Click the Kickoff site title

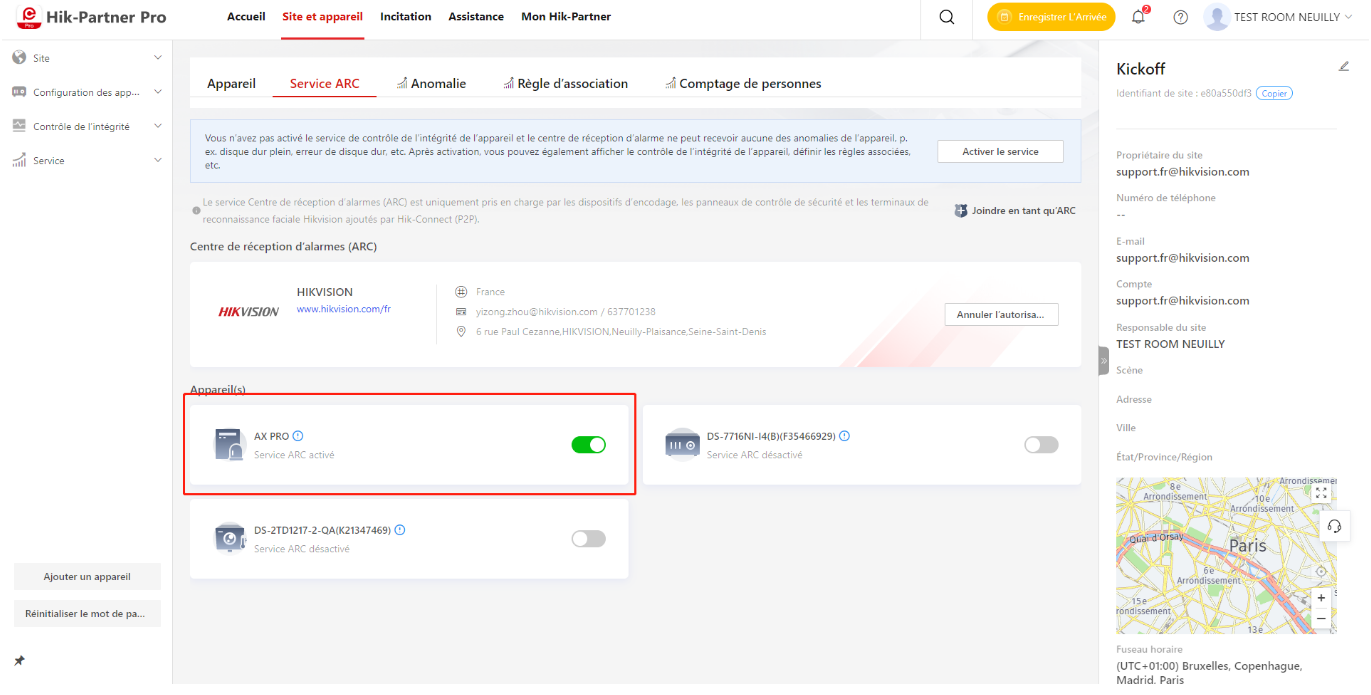(1141, 69)
